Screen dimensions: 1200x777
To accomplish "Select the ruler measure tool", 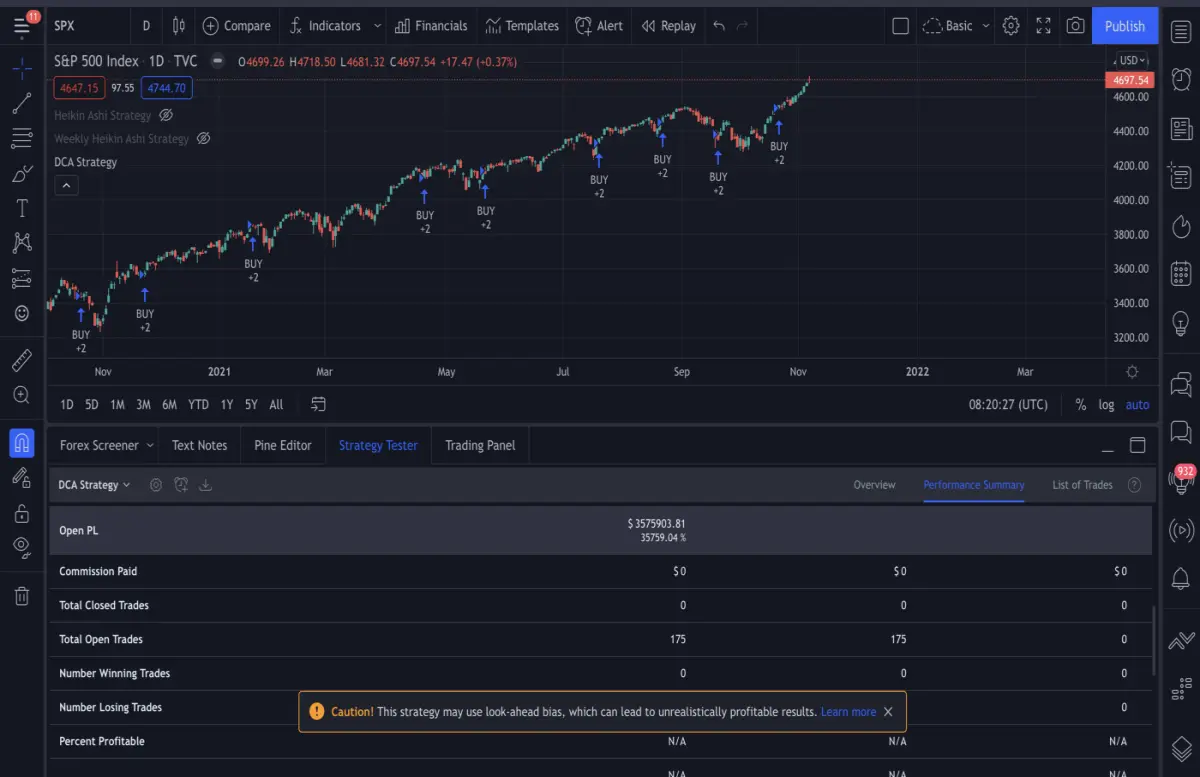I will click(22, 359).
